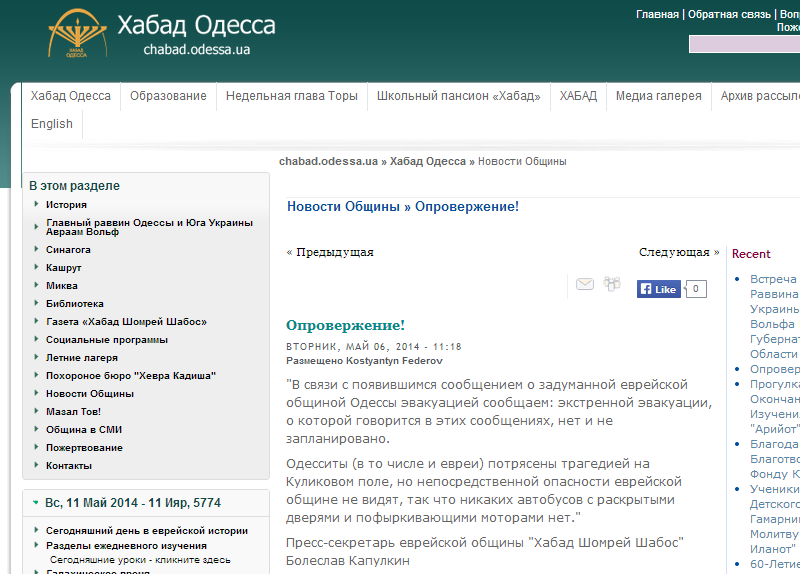Open Похороное бюро "Хевра Кадиша" item

131,376
